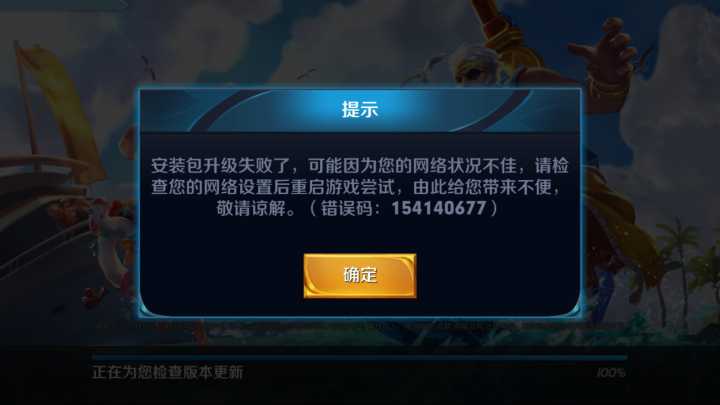
Task: Click the 提示 dialog title
Action: pos(360,110)
